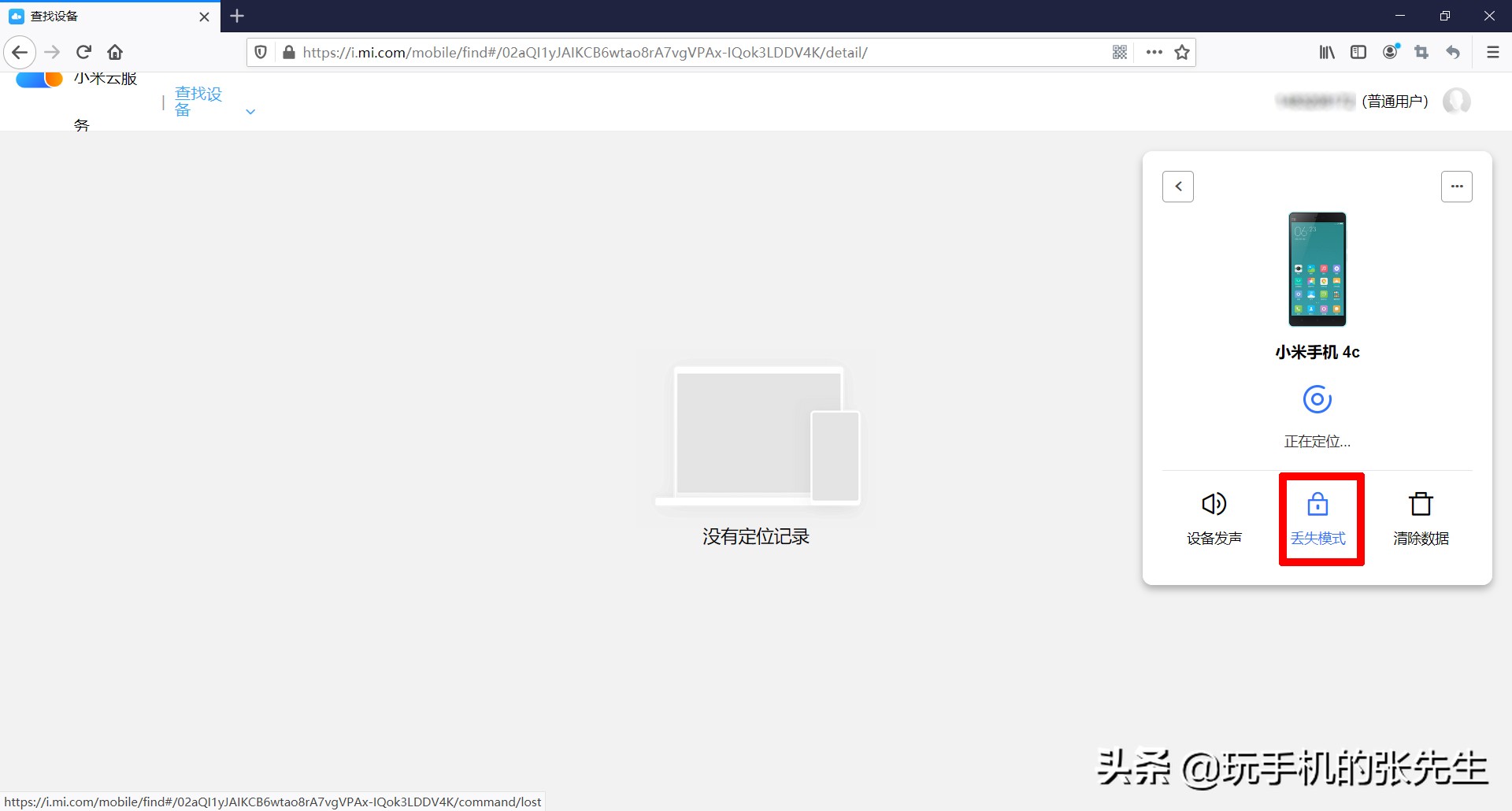The width and height of the screenshot is (1512, 811).
Task: Click the browser Forward arrow button
Action: (x=52, y=53)
